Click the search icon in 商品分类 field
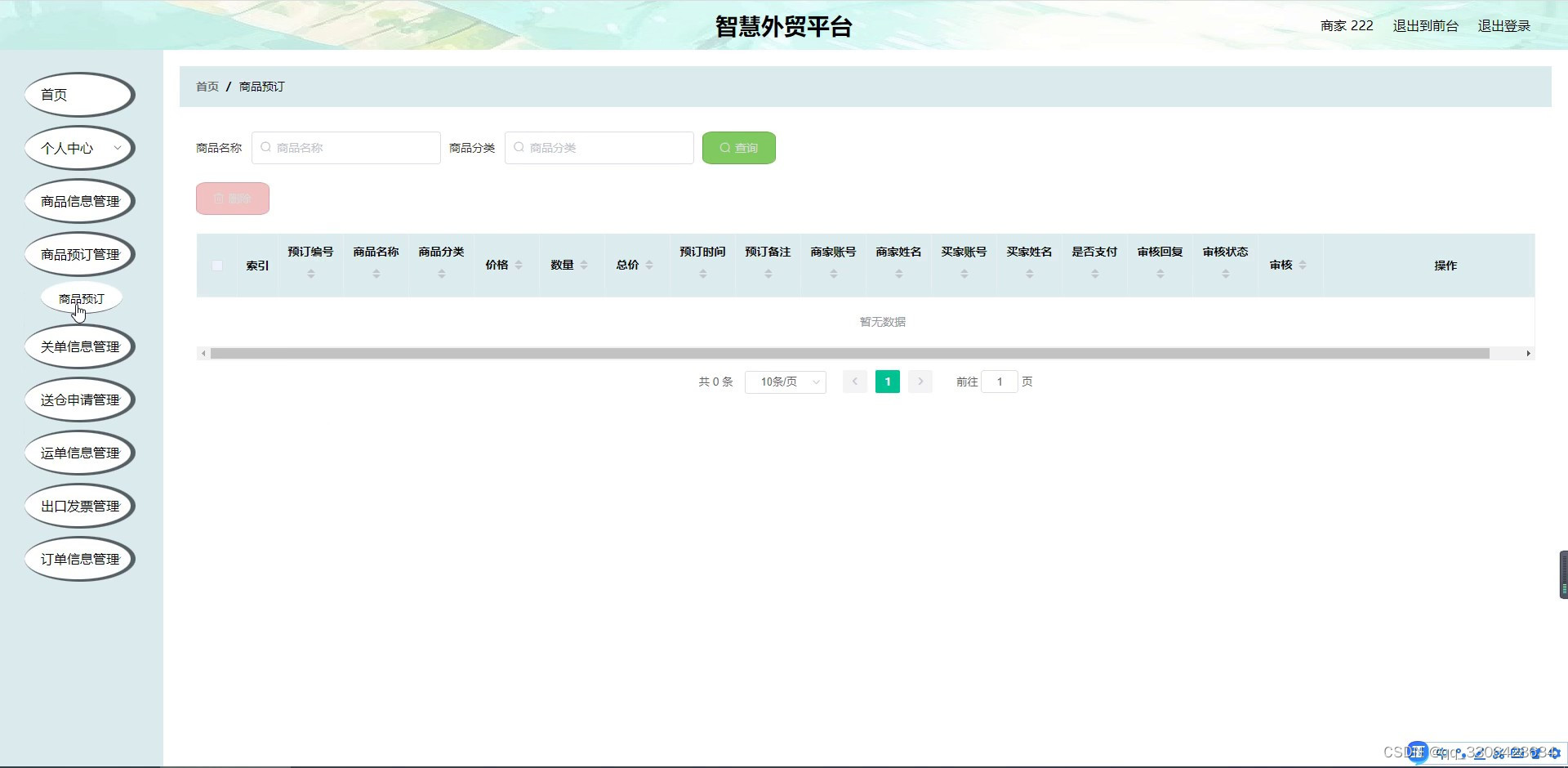Screen dimensions: 1568x768 [x=519, y=148]
